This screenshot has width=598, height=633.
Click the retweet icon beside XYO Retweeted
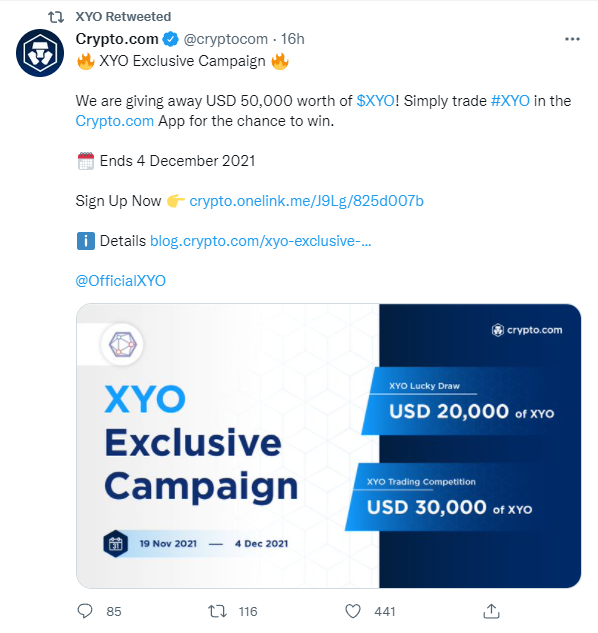click(56, 17)
